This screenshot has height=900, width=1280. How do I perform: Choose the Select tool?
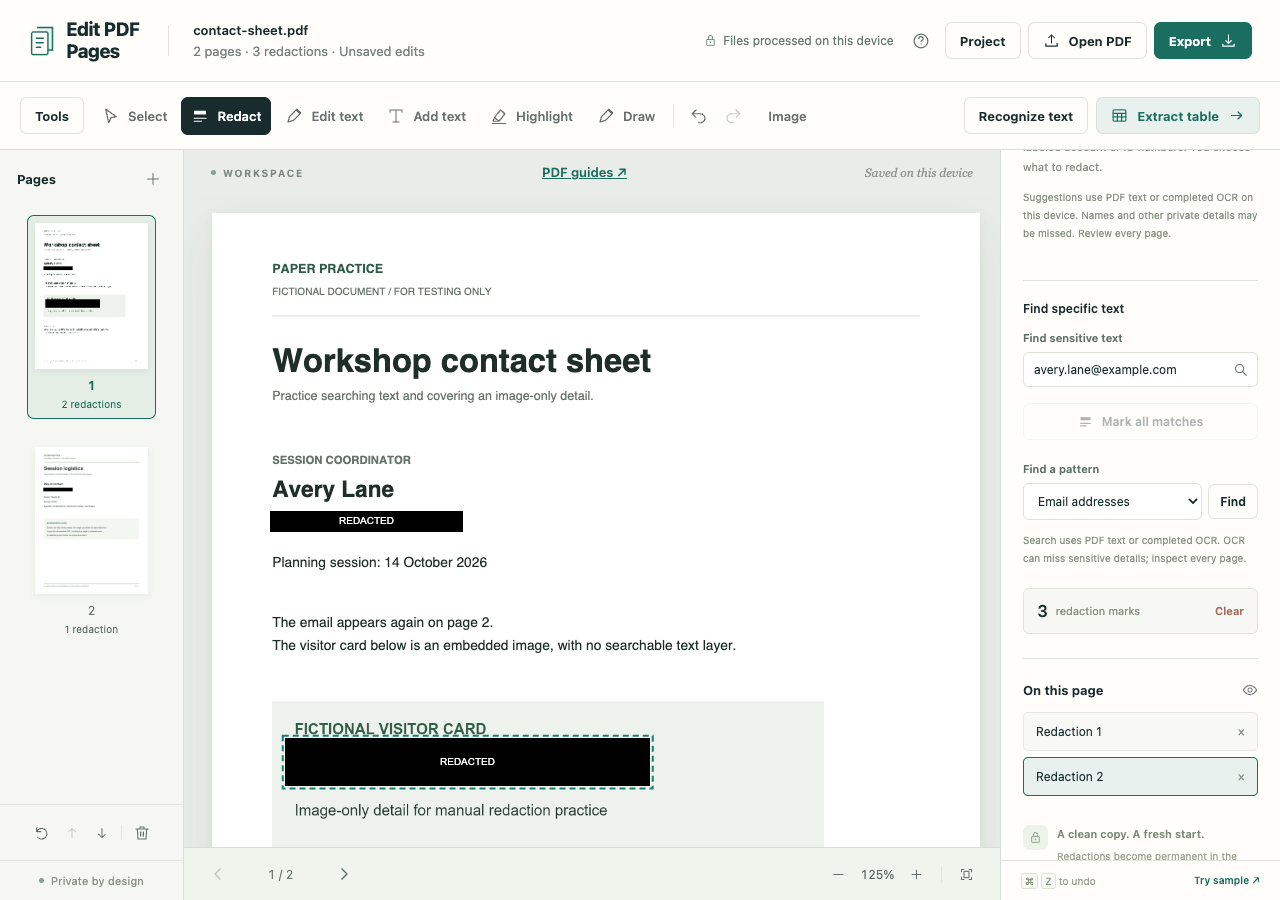136,116
